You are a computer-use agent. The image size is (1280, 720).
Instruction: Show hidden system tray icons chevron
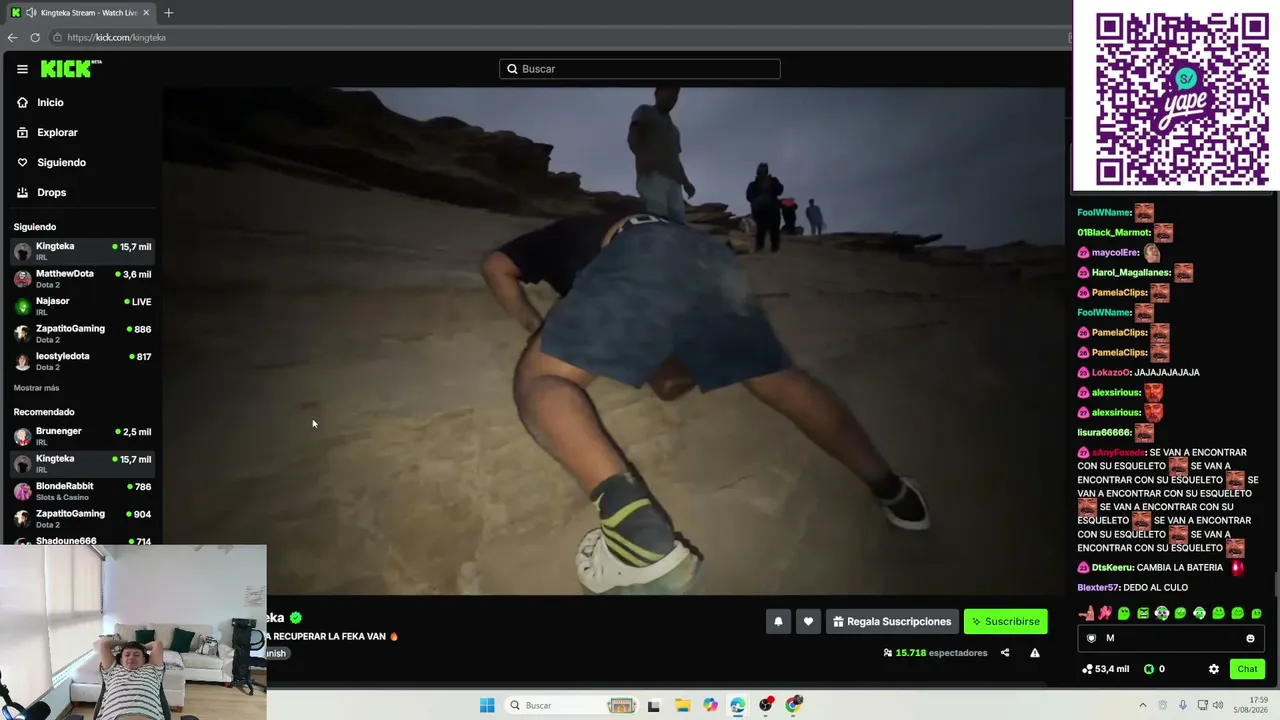1143,705
